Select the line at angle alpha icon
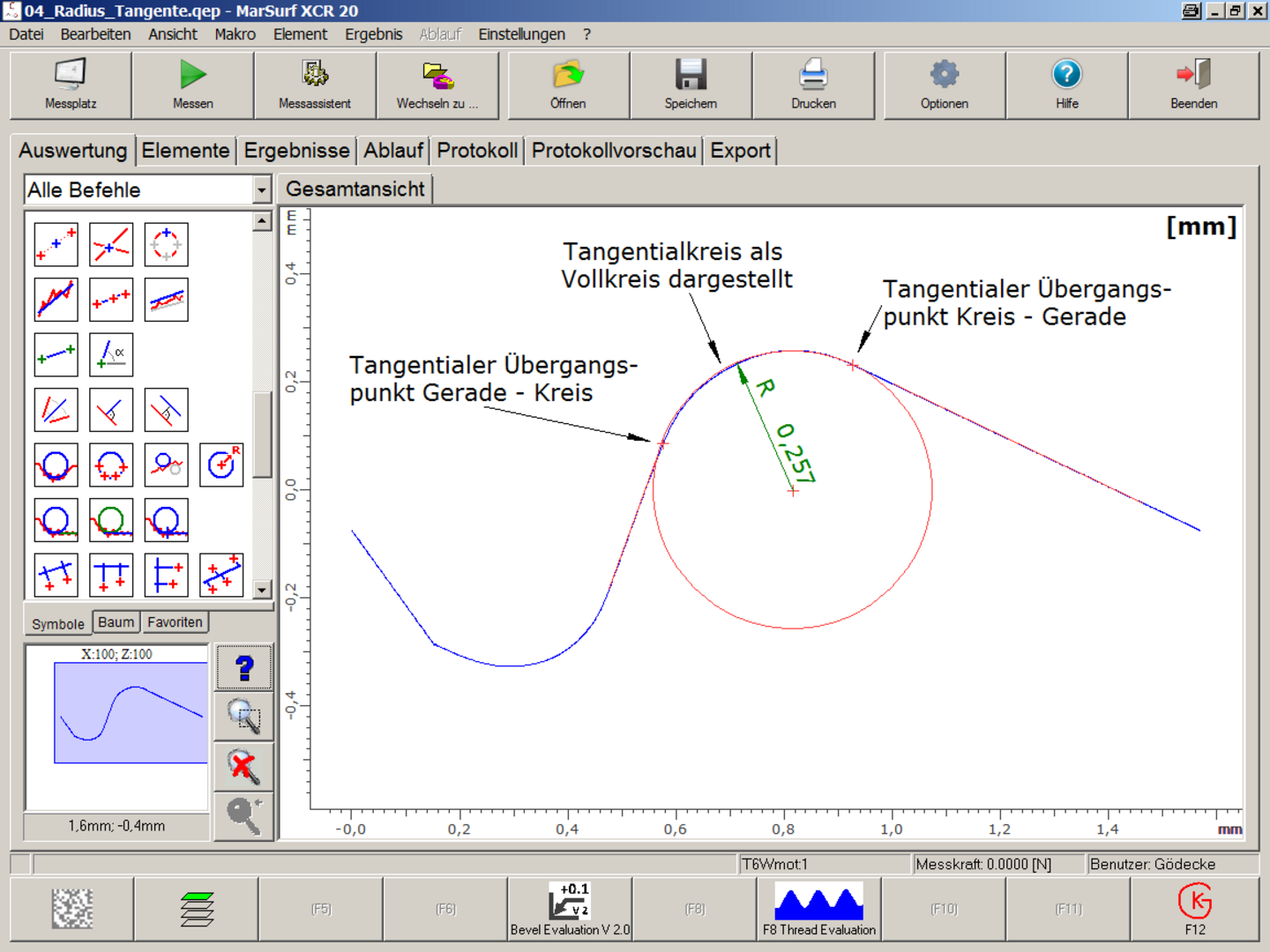 click(111, 355)
